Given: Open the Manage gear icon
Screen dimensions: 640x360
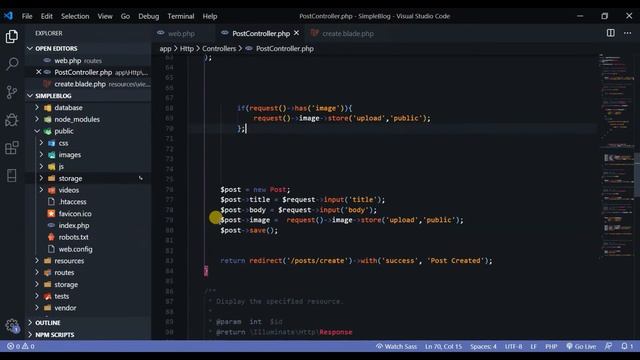Looking at the screenshot, I should pyautogui.click(x=12, y=326).
